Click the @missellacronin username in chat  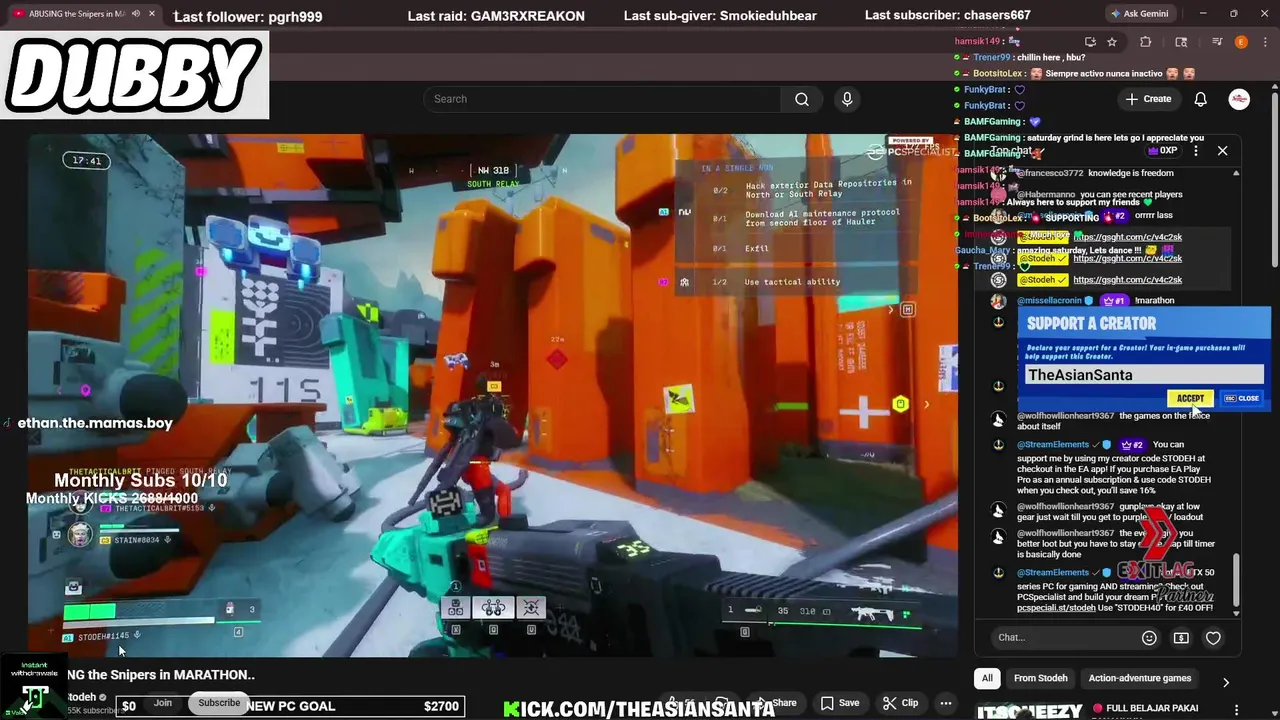pos(1050,301)
